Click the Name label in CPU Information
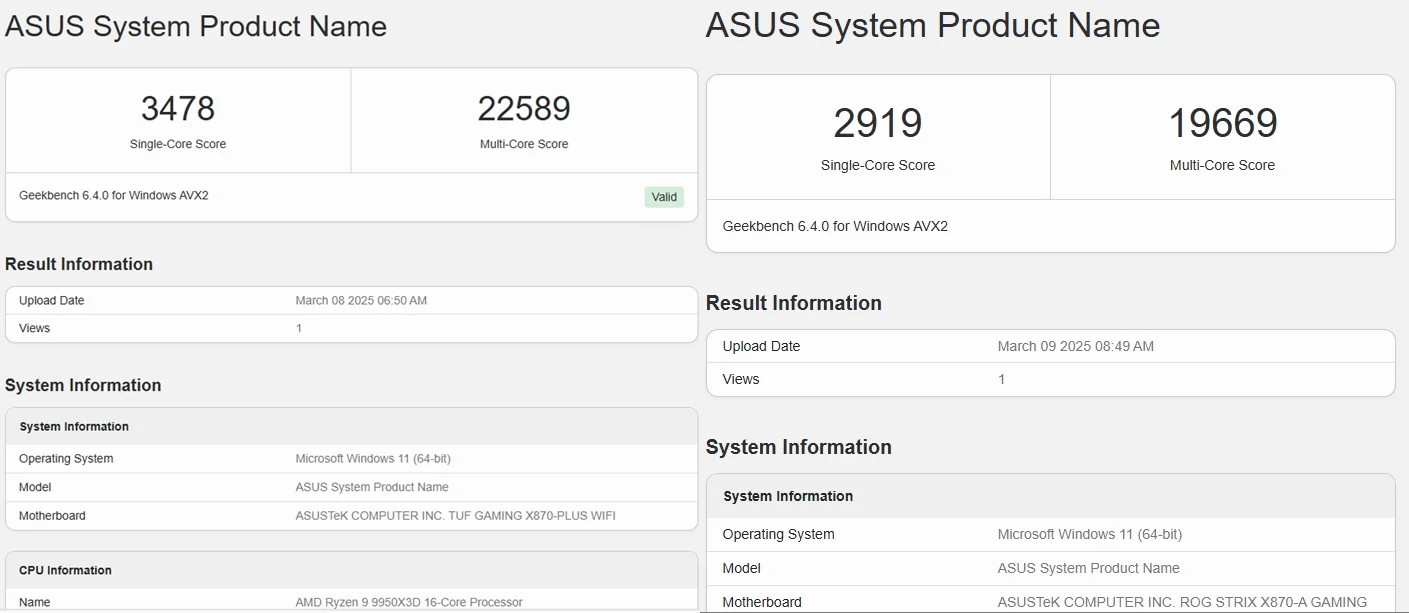 (x=34, y=602)
